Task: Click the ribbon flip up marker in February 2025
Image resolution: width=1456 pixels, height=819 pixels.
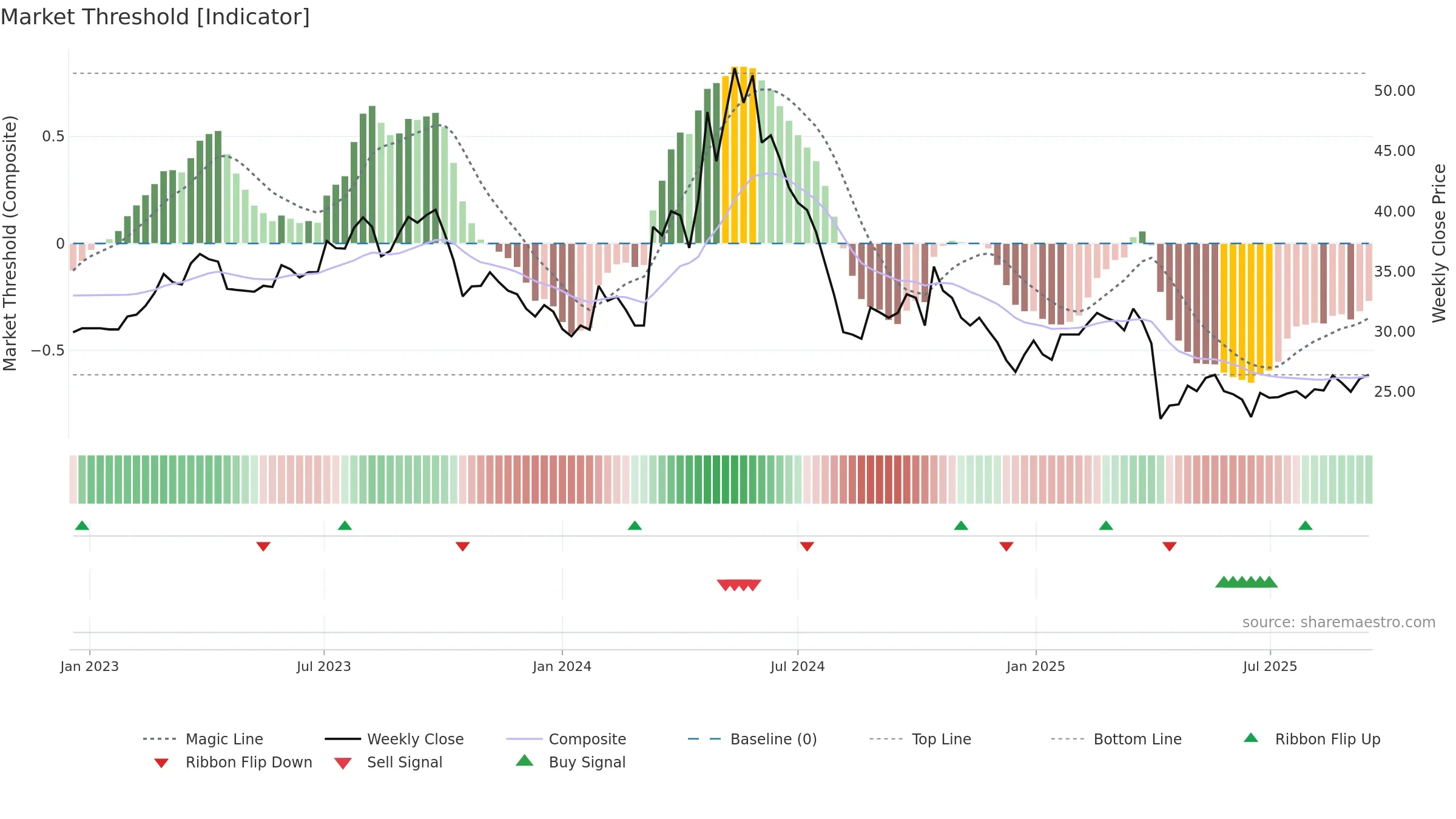Action: [x=1106, y=525]
